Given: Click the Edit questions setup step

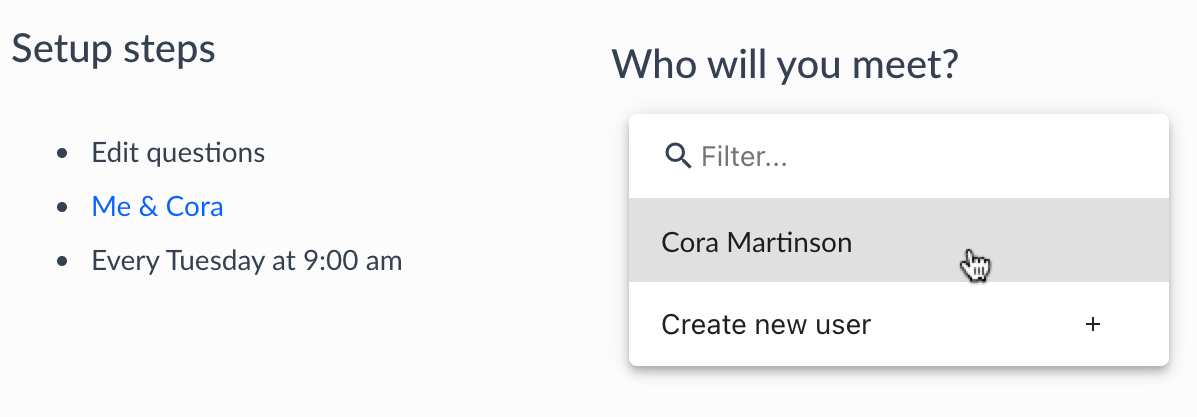Looking at the screenshot, I should point(178,153).
